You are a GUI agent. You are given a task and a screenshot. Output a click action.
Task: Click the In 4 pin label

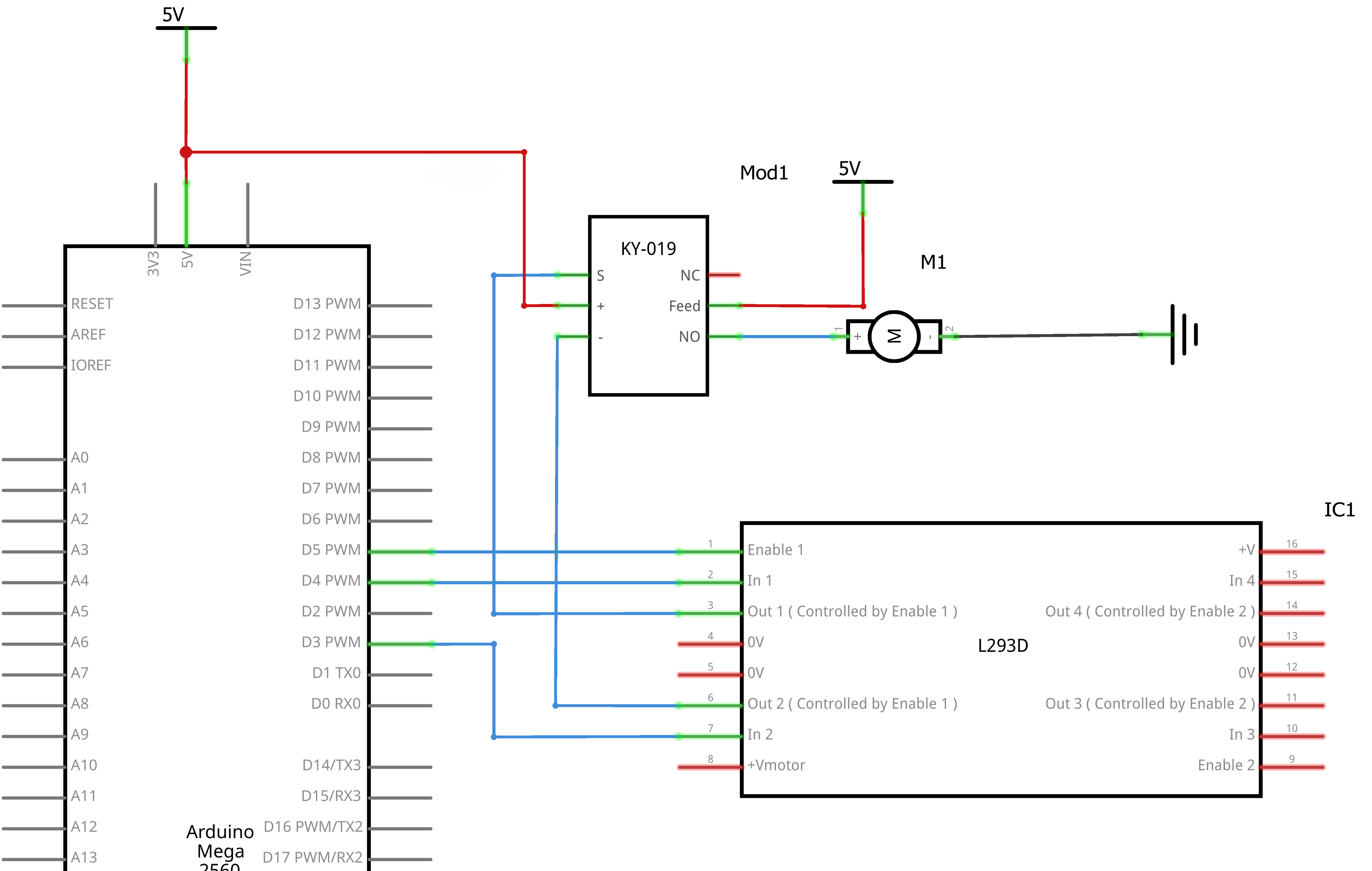pyautogui.click(x=1242, y=581)
